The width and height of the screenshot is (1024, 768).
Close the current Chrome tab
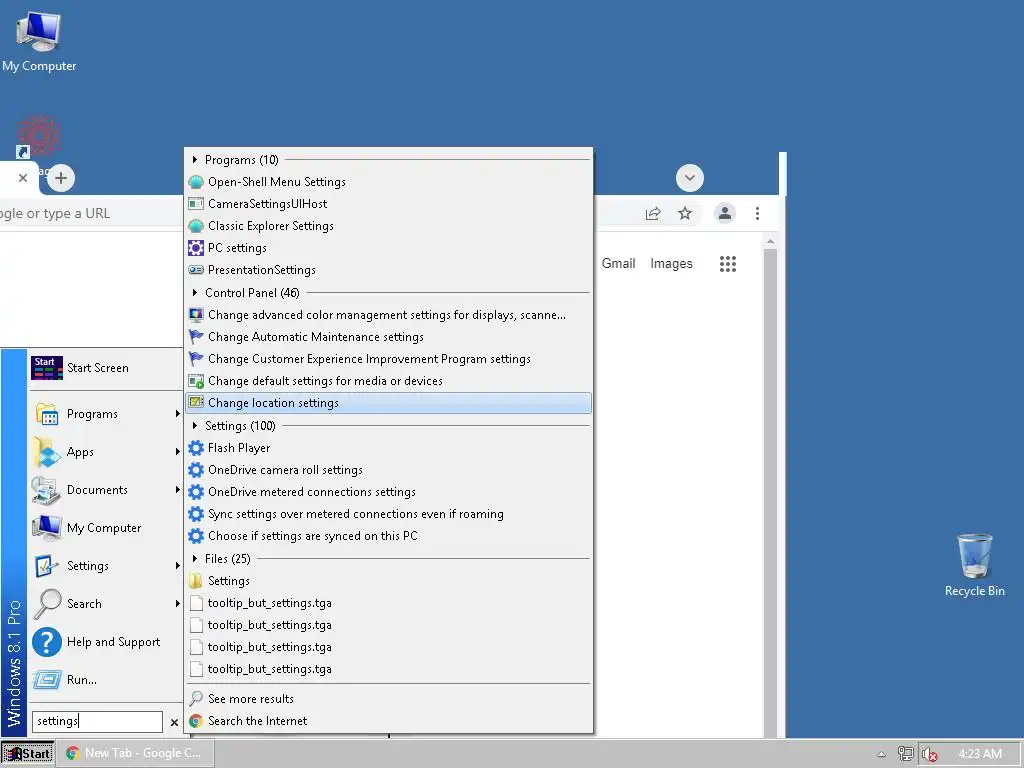(23, 178)
